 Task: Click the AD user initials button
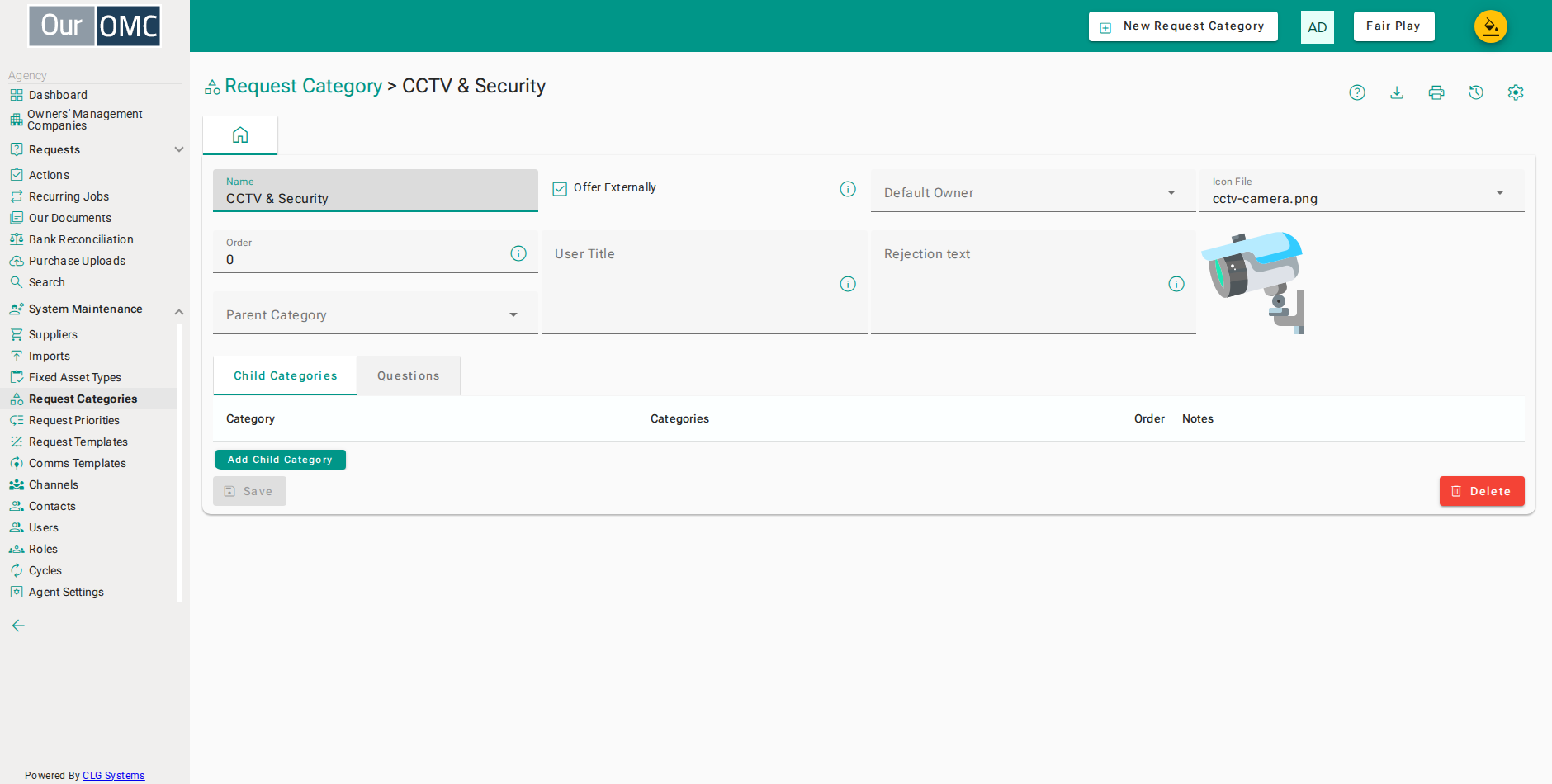point(1318,27)
